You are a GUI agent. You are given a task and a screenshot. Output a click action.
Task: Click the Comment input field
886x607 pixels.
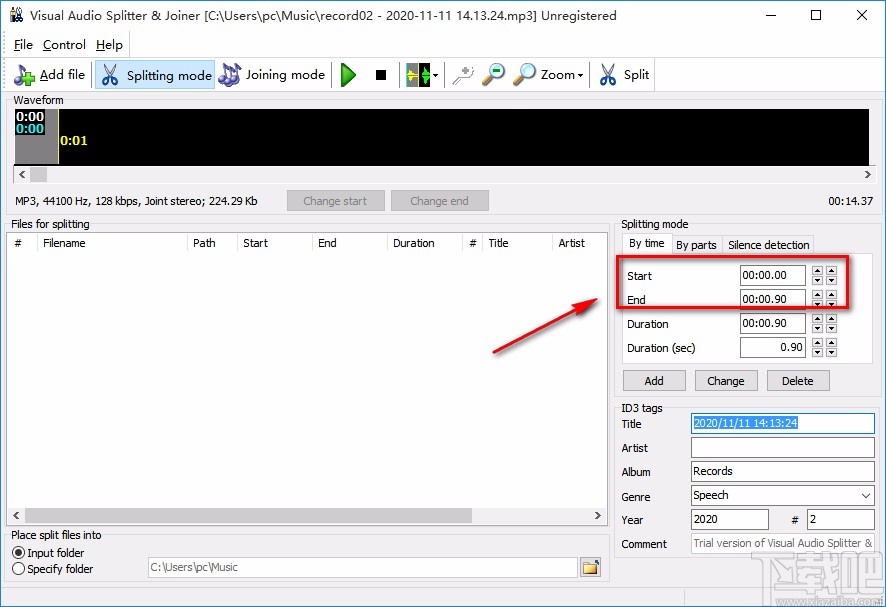[x=783, y=543]
